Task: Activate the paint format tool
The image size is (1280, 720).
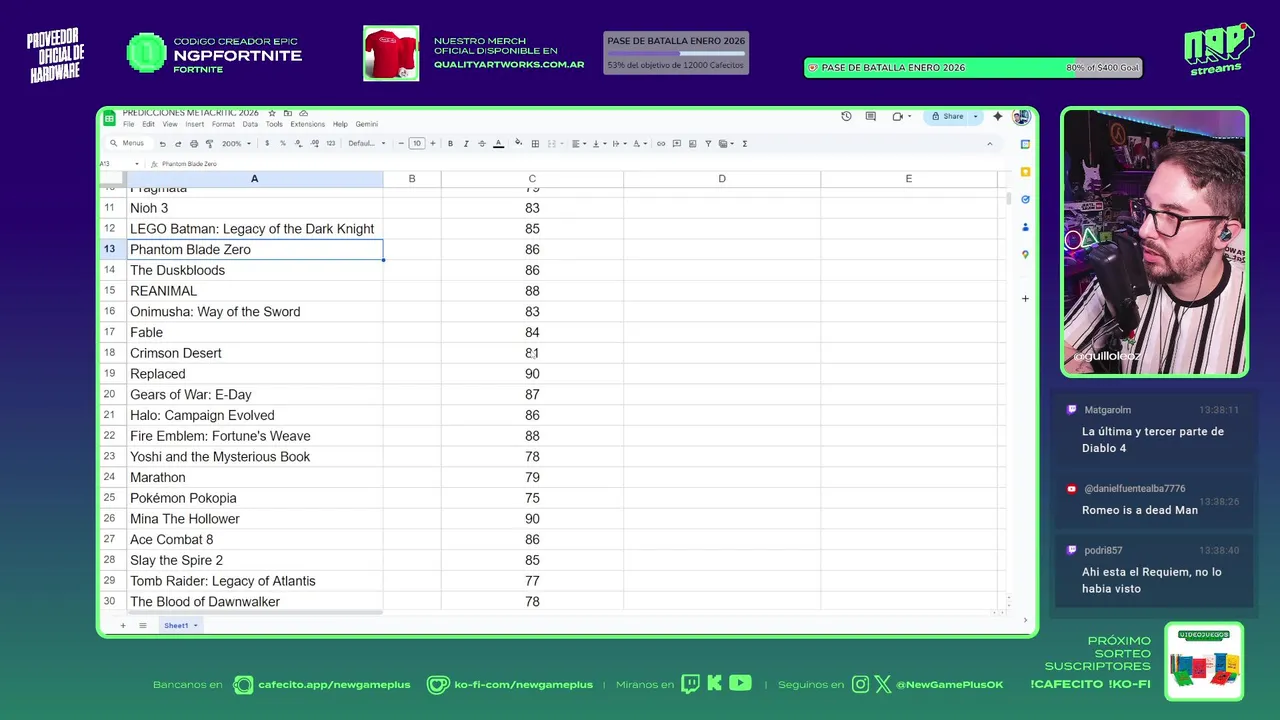Action: tap(209, 144)
